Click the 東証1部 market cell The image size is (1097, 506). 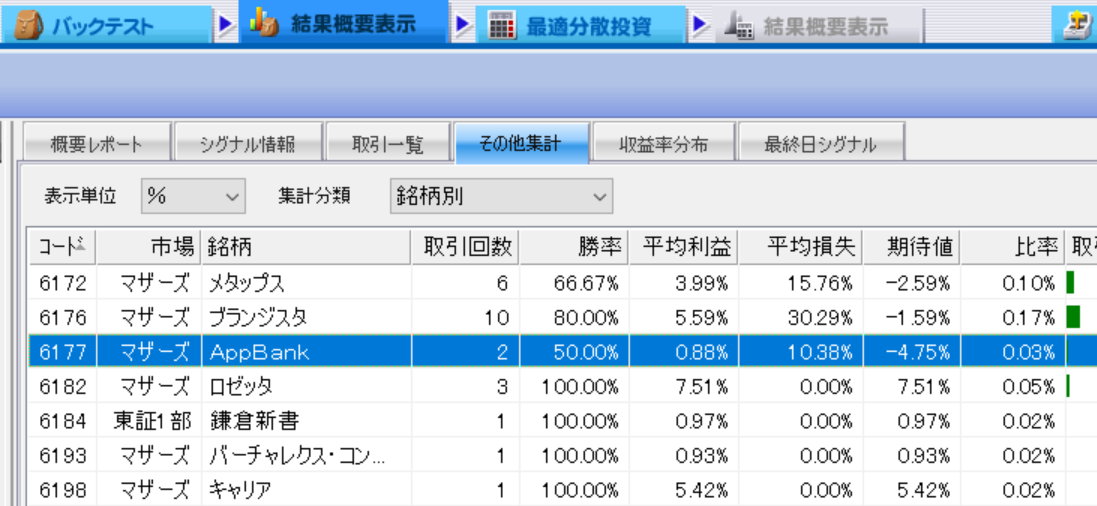(151, 421)
